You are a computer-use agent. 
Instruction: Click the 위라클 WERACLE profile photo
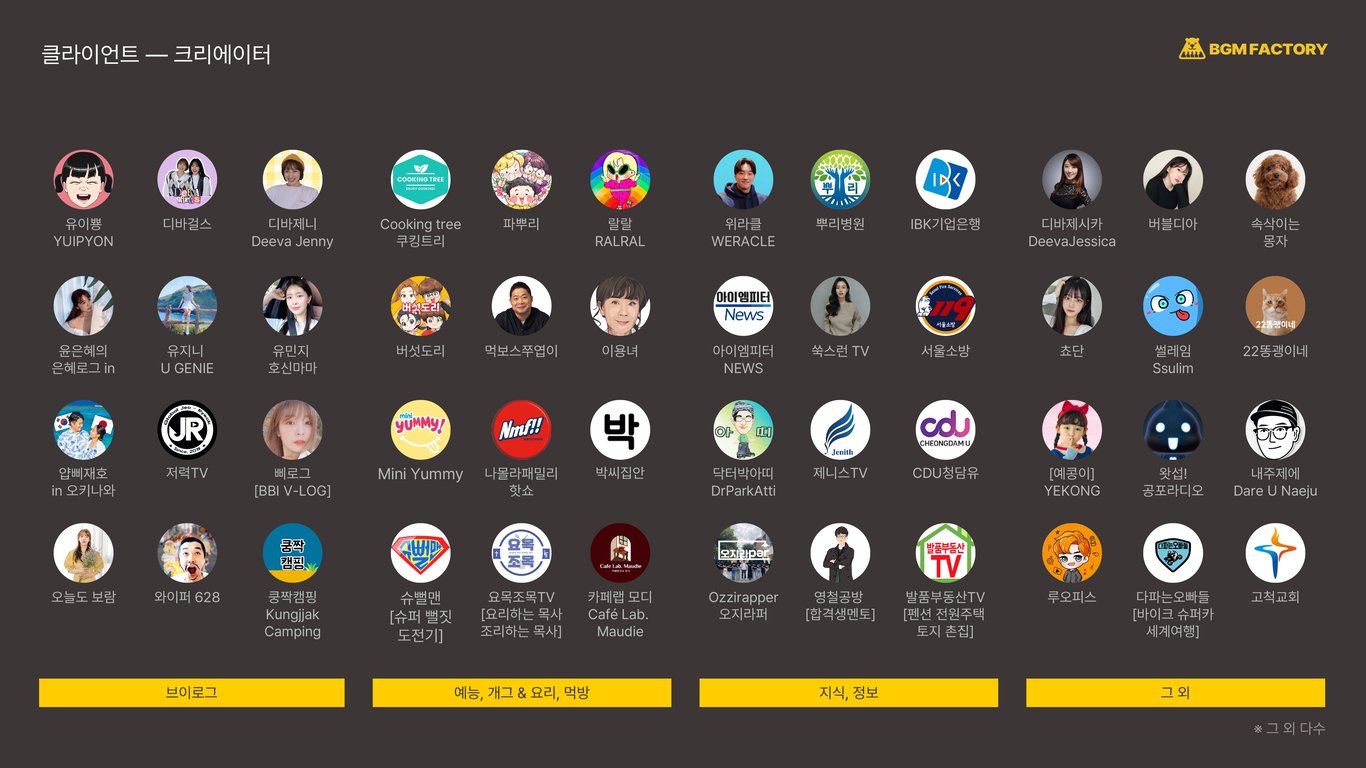pos(743,180)
